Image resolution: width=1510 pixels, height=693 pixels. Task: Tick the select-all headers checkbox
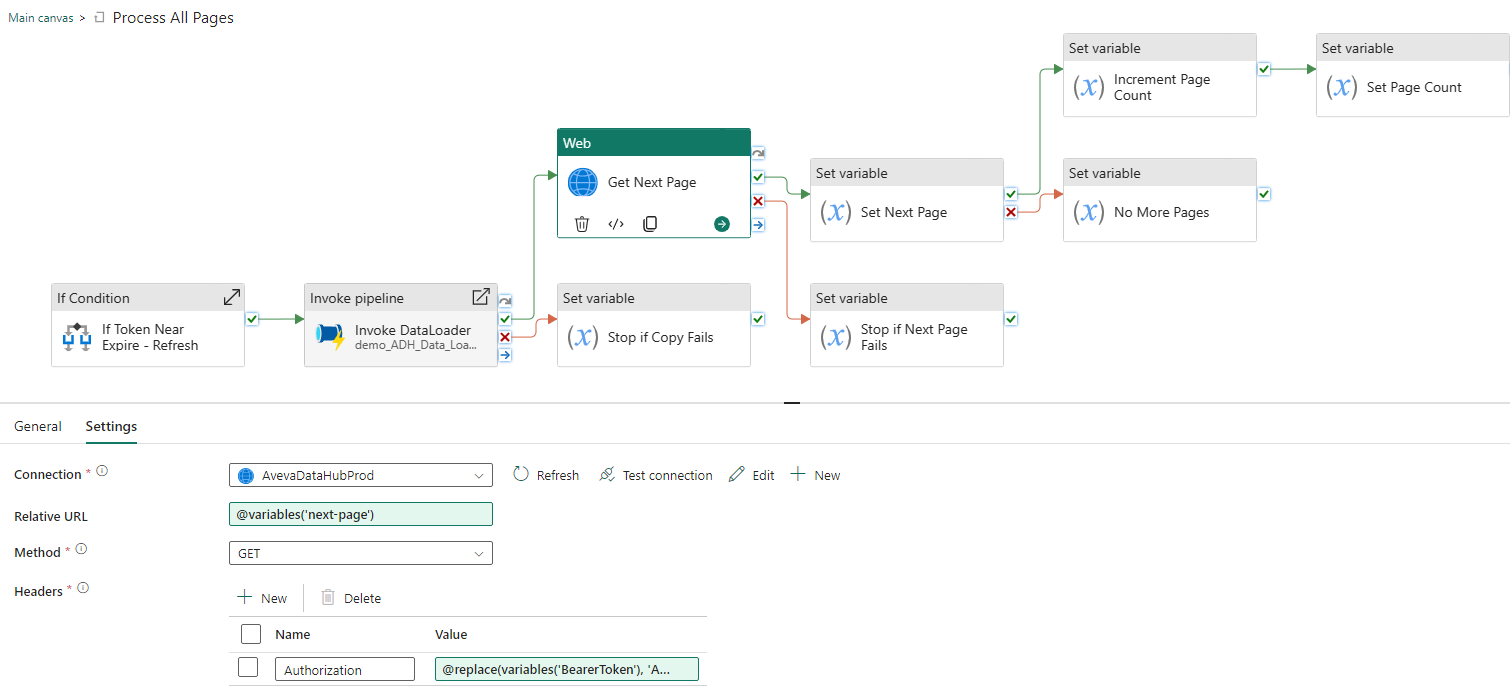(251, 634)
